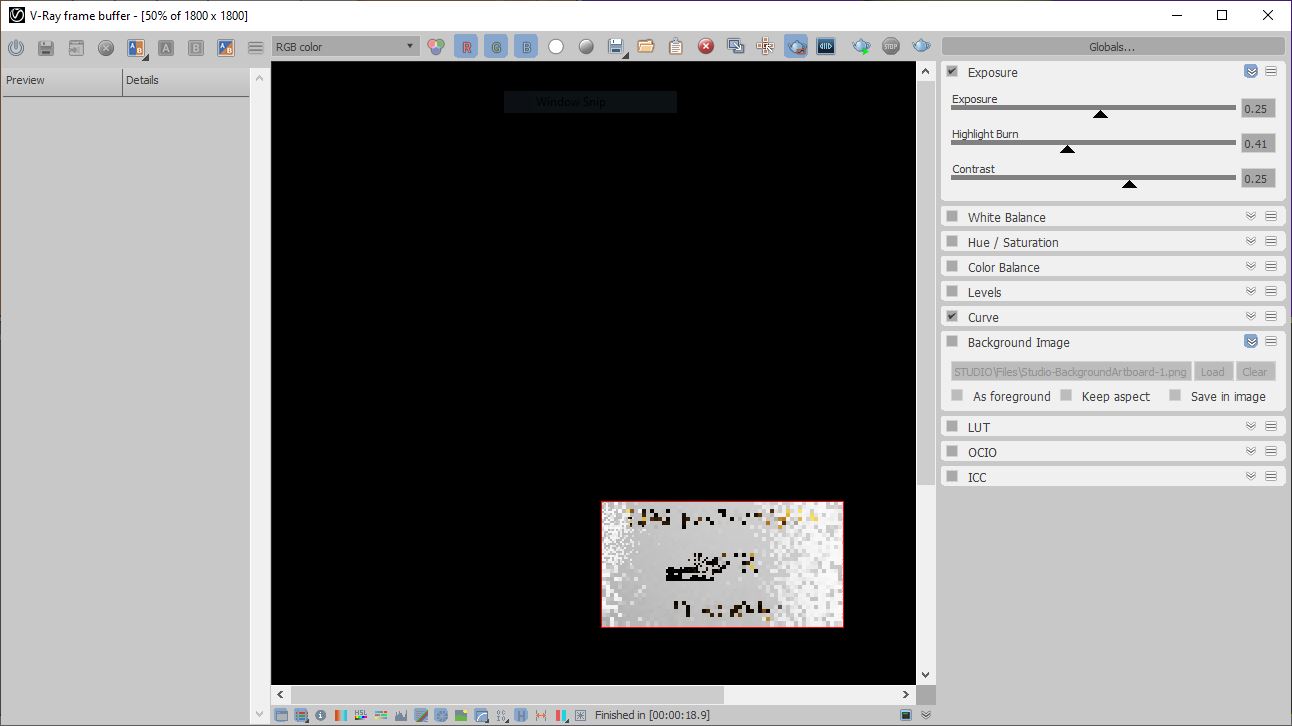The width and height of the screenshot is (1292, 726).
Task: Switch to RGB channels view icon
Action: tap(436, 46)
